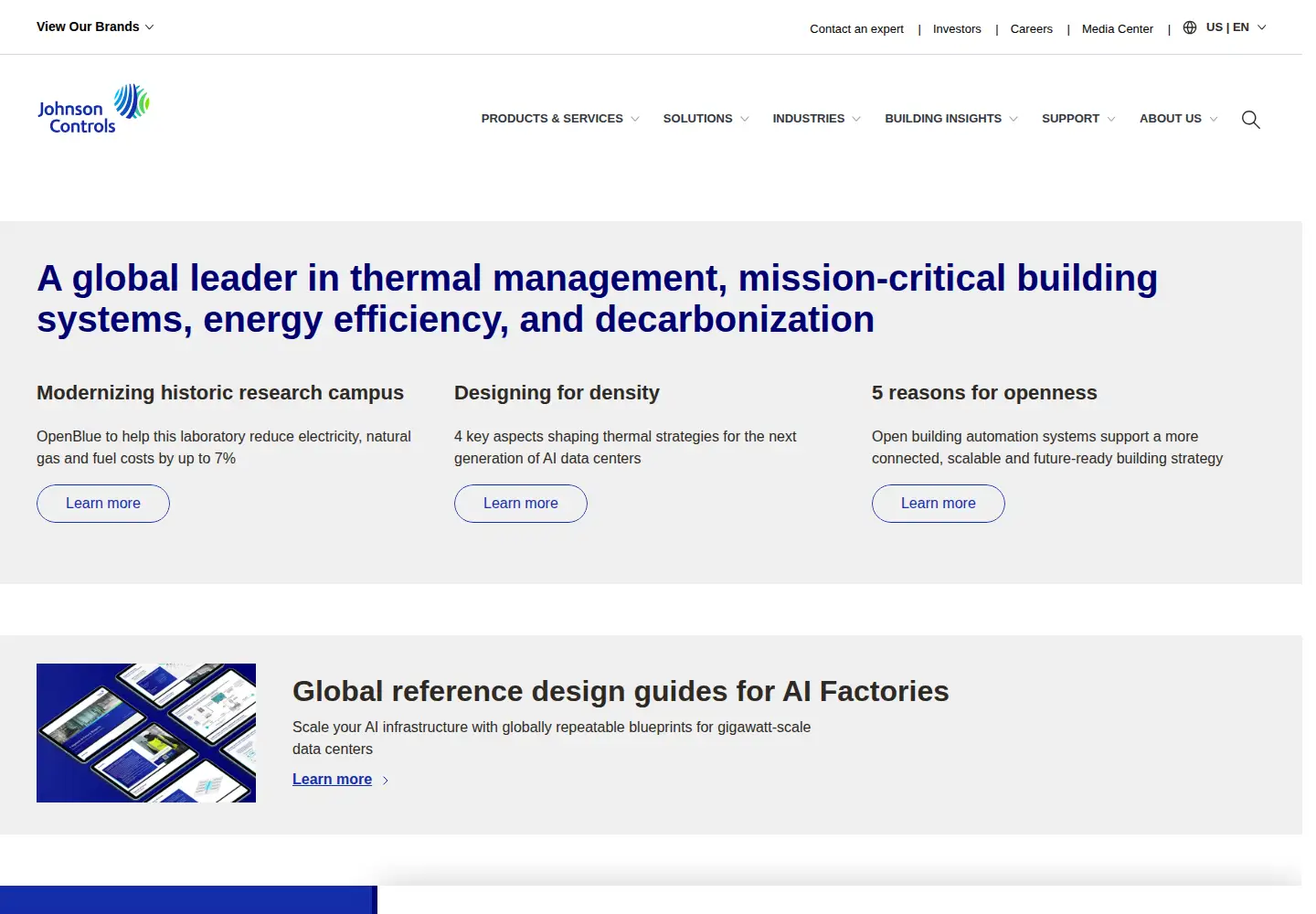This screenshot has width=1316, height=914.
Task: Expand the Solutions menu
Action: [706, 119]
